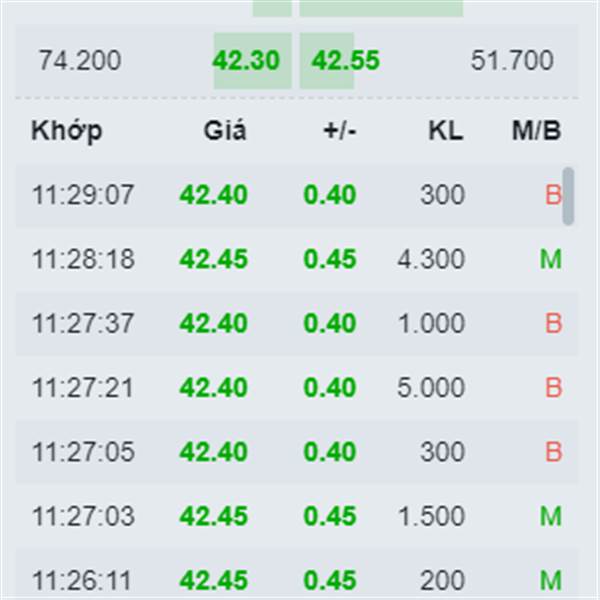Viewport: 600px width, 600px height.
Task: Click volume 1.000 in 11:27:37 row
Action: coord(432,323)
